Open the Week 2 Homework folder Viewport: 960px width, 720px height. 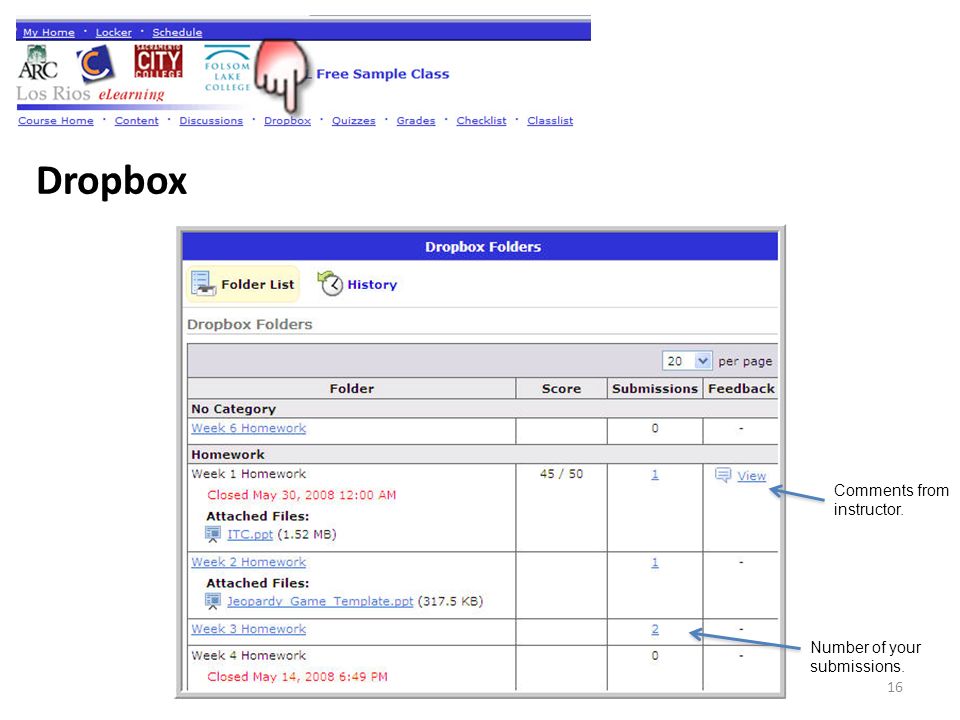[x=249, y=561]
